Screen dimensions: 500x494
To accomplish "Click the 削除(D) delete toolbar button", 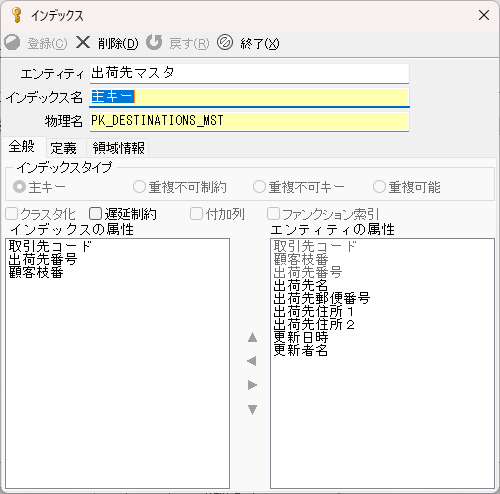I will (107, 43).
